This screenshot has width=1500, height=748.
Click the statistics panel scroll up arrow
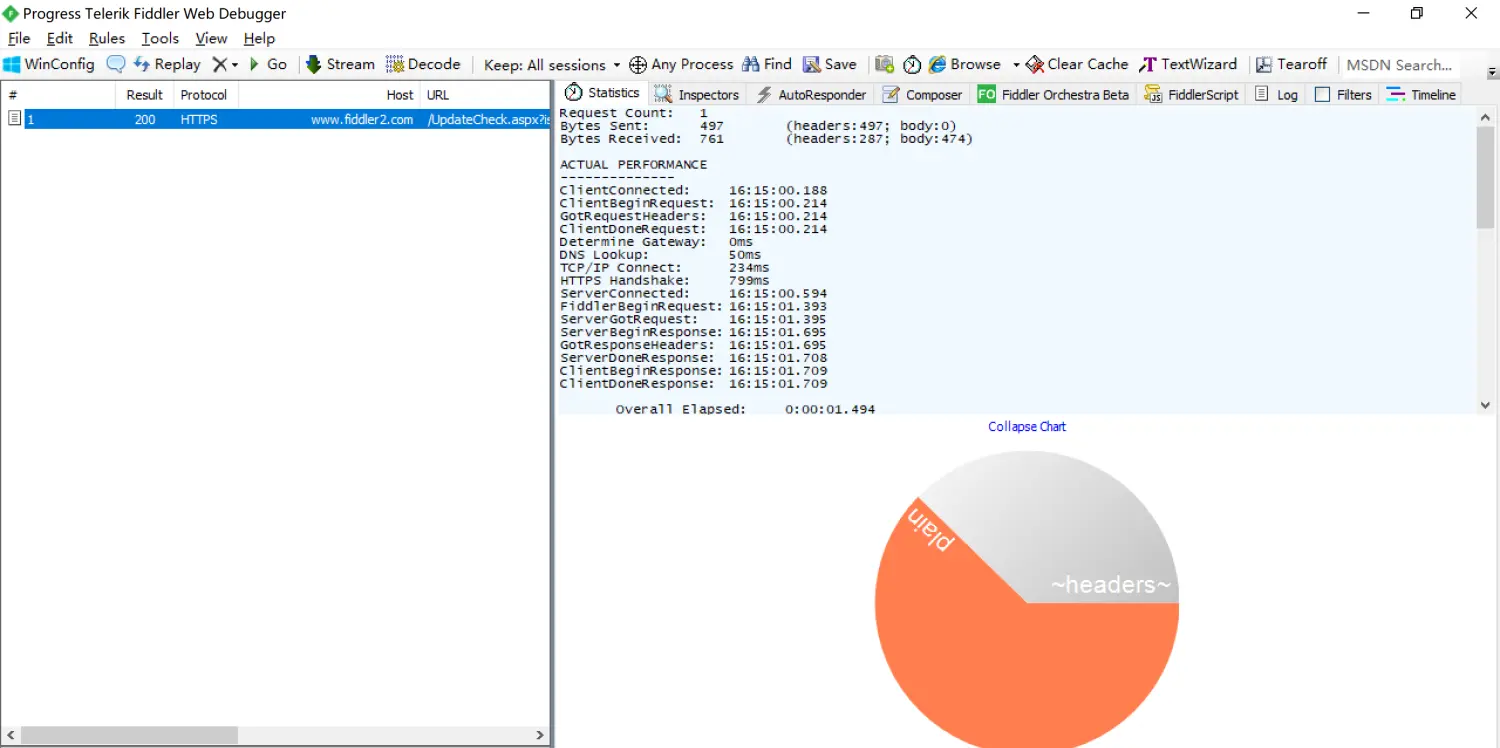point(1485,117)
